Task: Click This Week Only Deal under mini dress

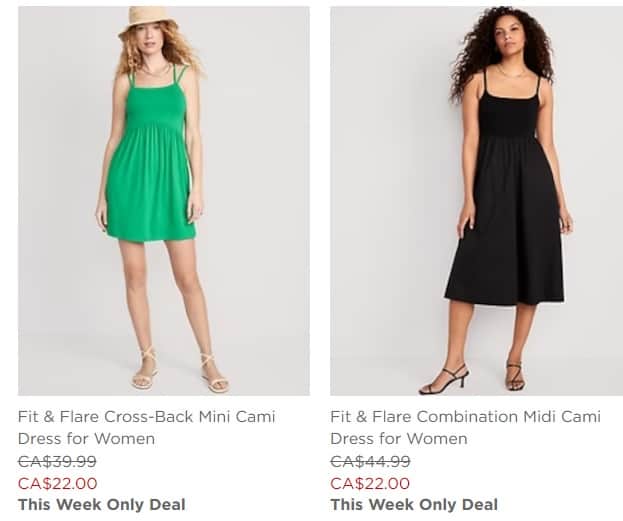Action: (x=101, y=504)
